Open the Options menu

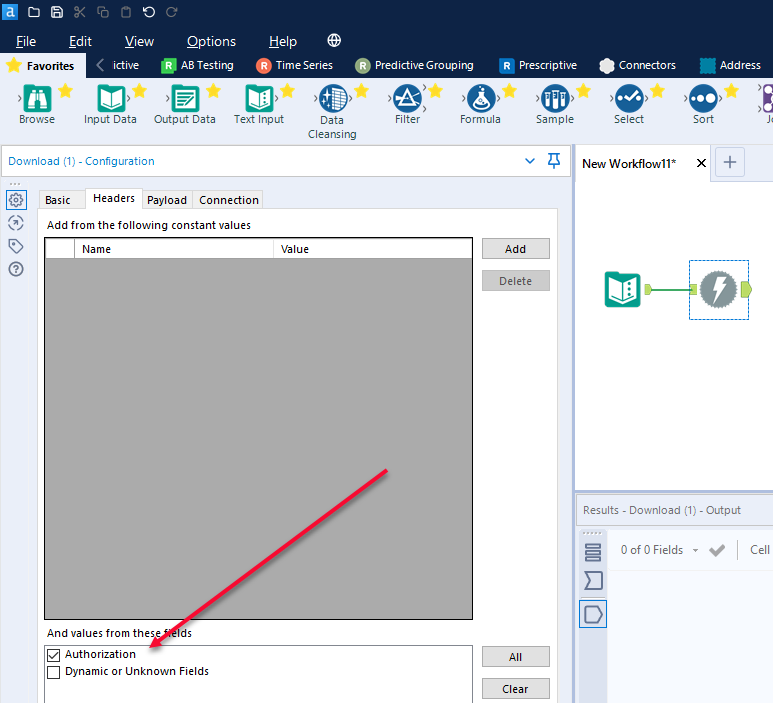211,41
